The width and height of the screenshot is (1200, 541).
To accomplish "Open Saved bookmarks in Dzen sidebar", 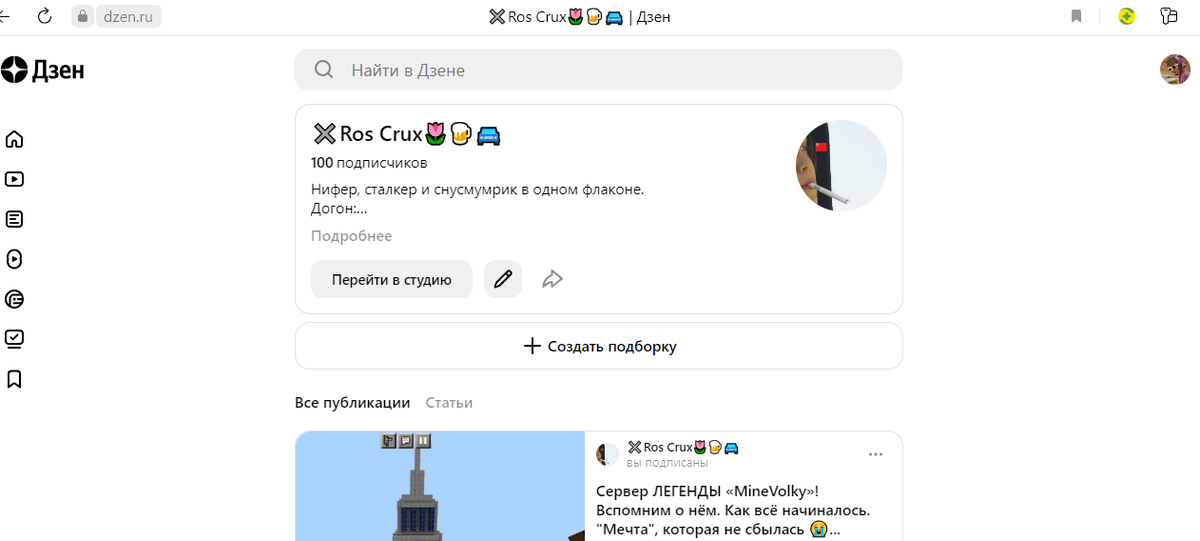I will 14,379.
